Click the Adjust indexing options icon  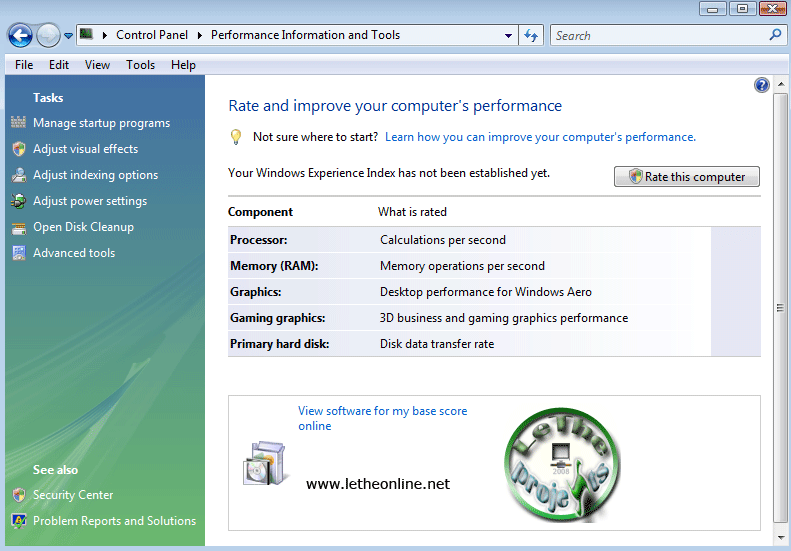[18, 175]
